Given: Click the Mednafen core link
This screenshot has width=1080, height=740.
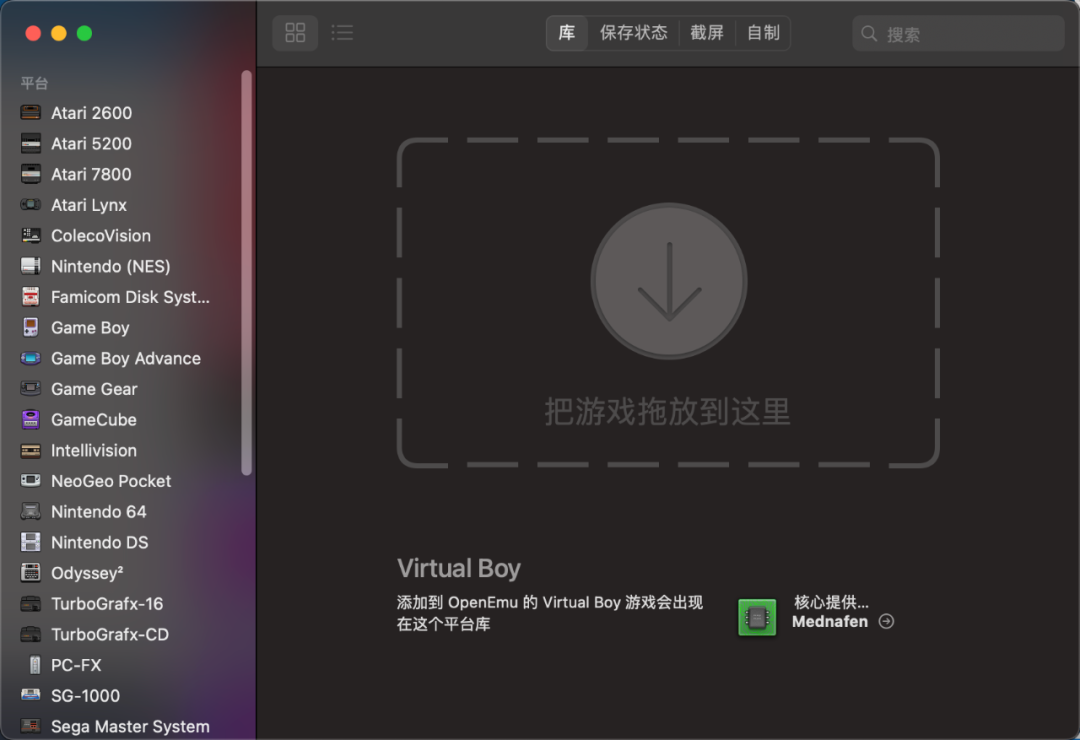Looking at the screenshot, I should click(x=829, y=621).
